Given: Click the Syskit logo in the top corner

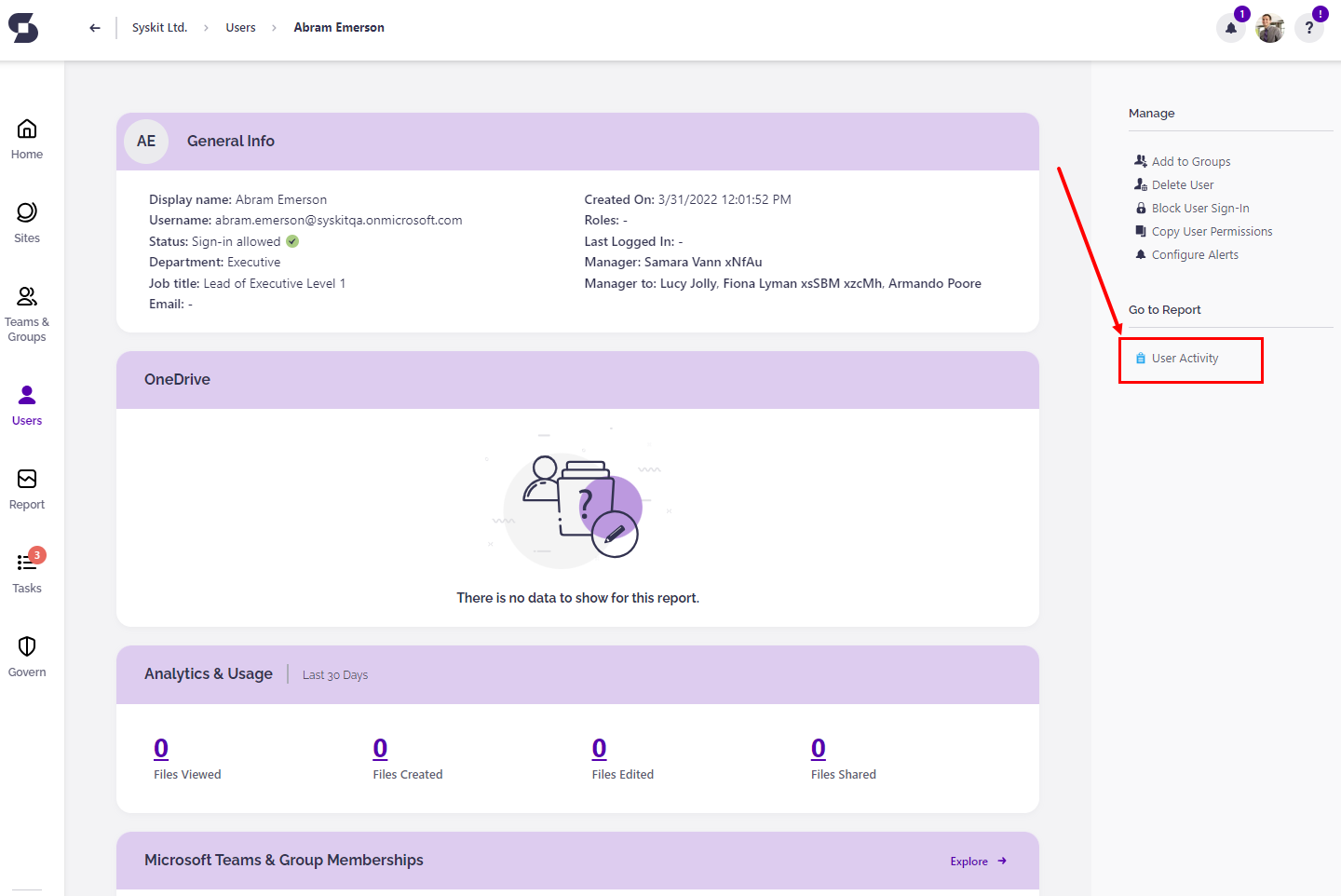Looking at the screenshot, I should pos(23,27).
